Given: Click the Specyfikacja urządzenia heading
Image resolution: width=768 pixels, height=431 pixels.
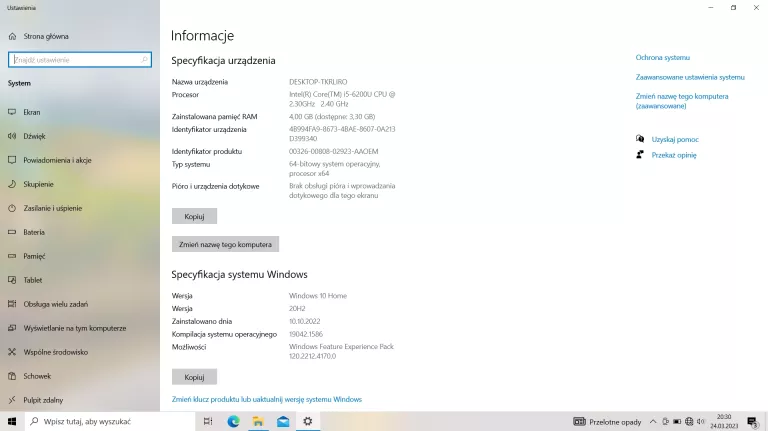Looking at the screenshot, I should [x=223, y=61].
